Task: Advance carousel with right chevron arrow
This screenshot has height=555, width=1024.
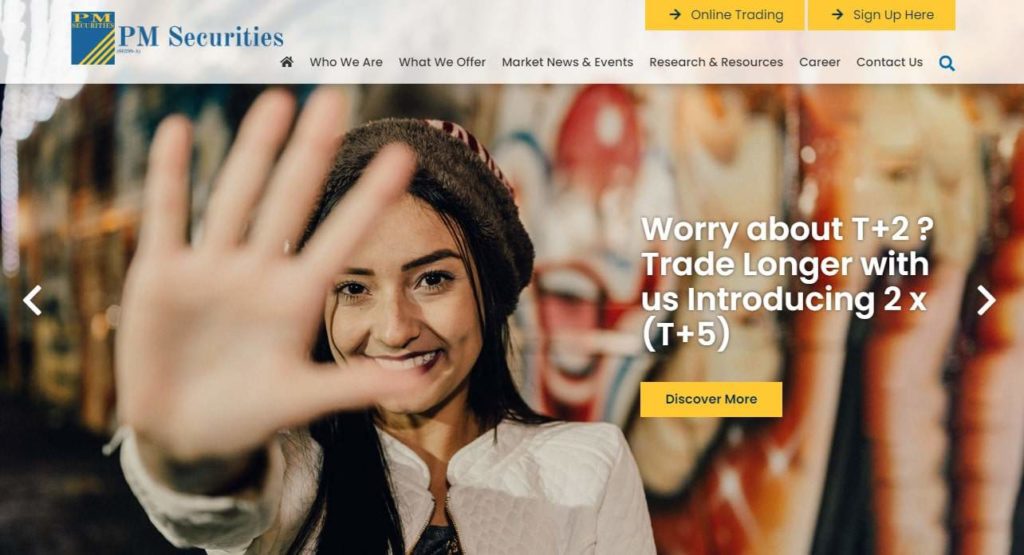Action: (x=986, y=300)
